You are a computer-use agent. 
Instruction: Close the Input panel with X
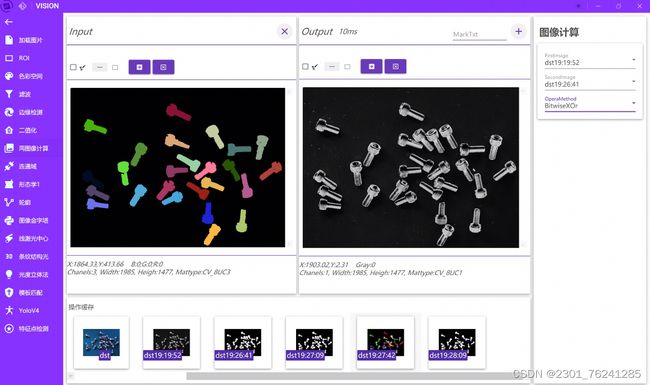284,31
